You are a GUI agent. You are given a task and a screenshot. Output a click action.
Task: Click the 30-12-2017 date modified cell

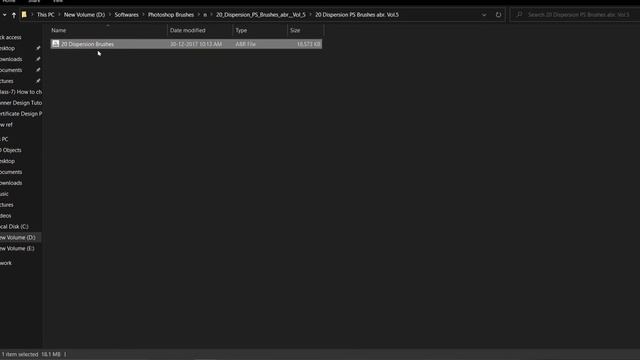(x=196, y=44)
